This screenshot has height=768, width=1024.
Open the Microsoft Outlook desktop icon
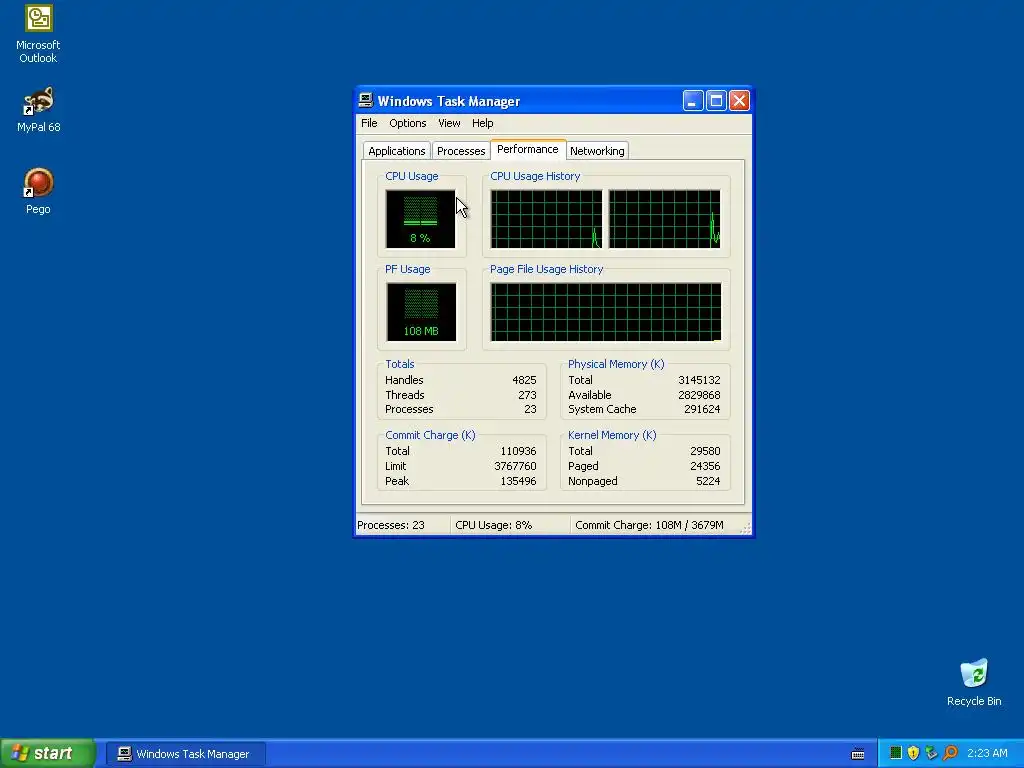pyautogui.click(x=38, y=35)
